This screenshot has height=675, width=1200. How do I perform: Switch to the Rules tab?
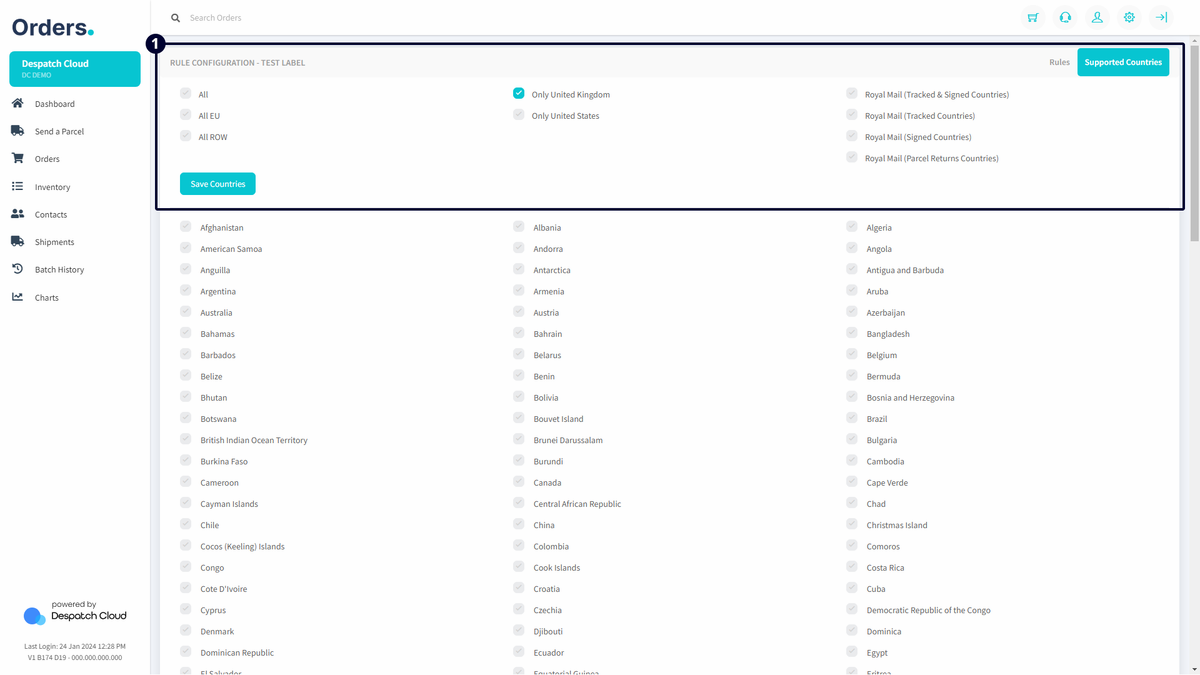point(1059,62)
